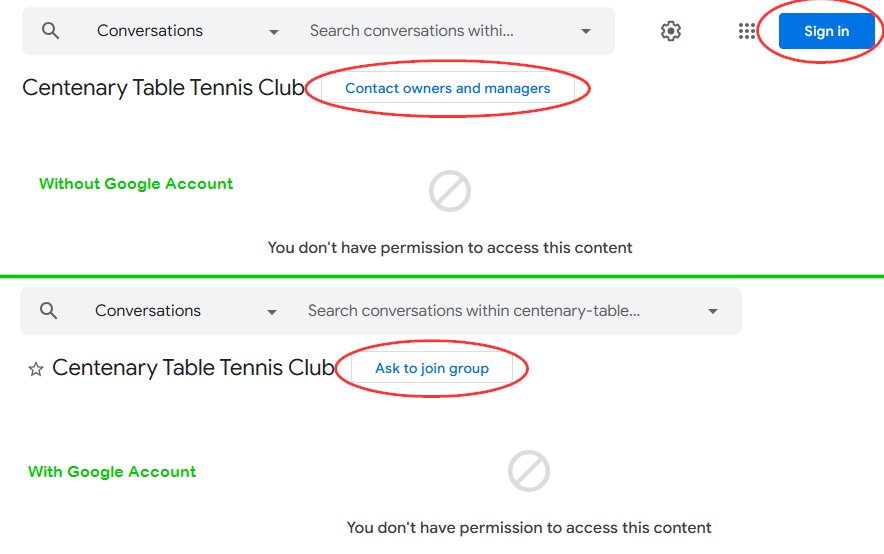
Task: Open search options arrow after "within centenary-table..."
Action: click(713, 312)
